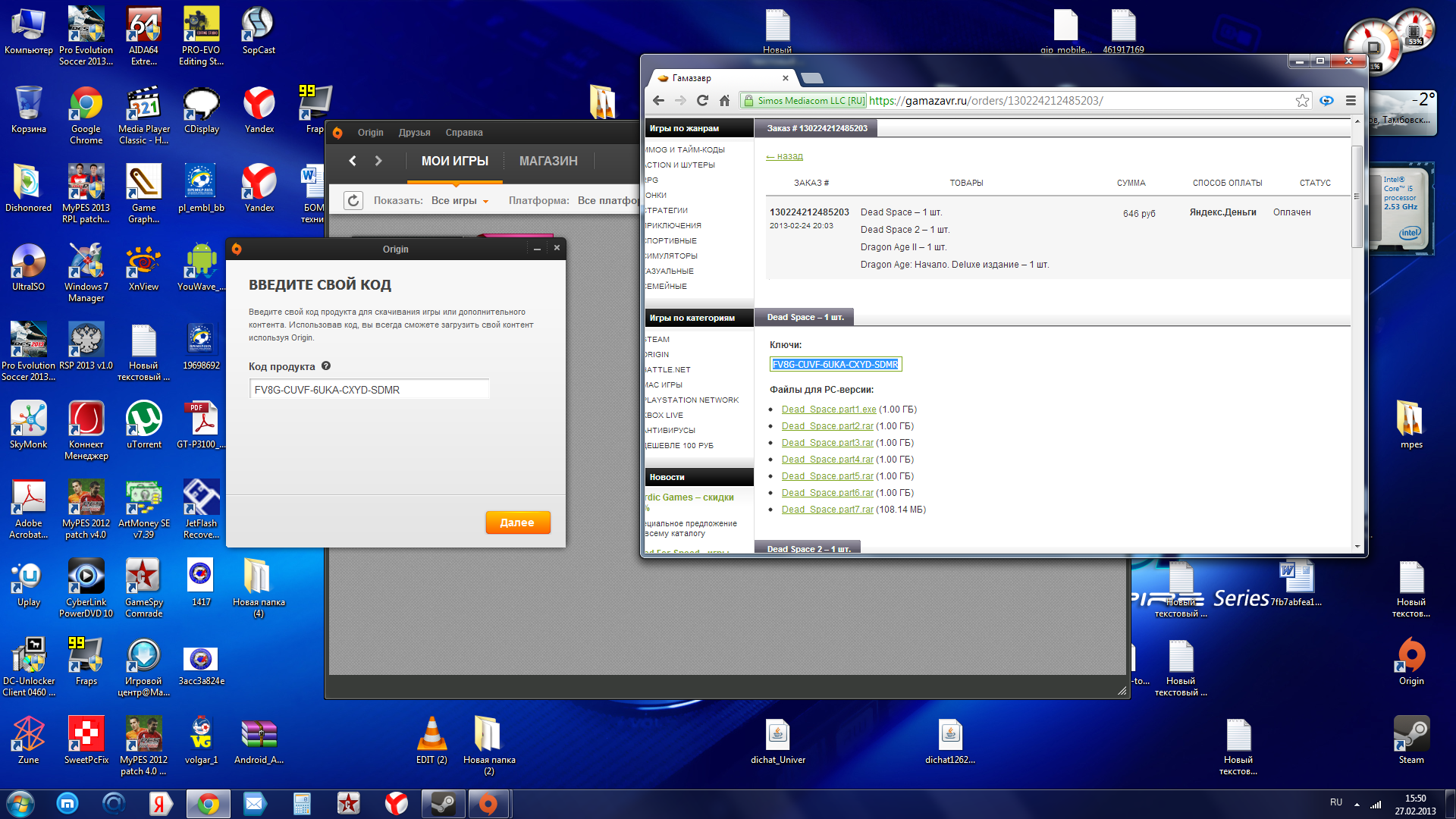Show hidden tray icons arrow
The width and height of the screenshot is (1456, 819).
[1357, 804]
